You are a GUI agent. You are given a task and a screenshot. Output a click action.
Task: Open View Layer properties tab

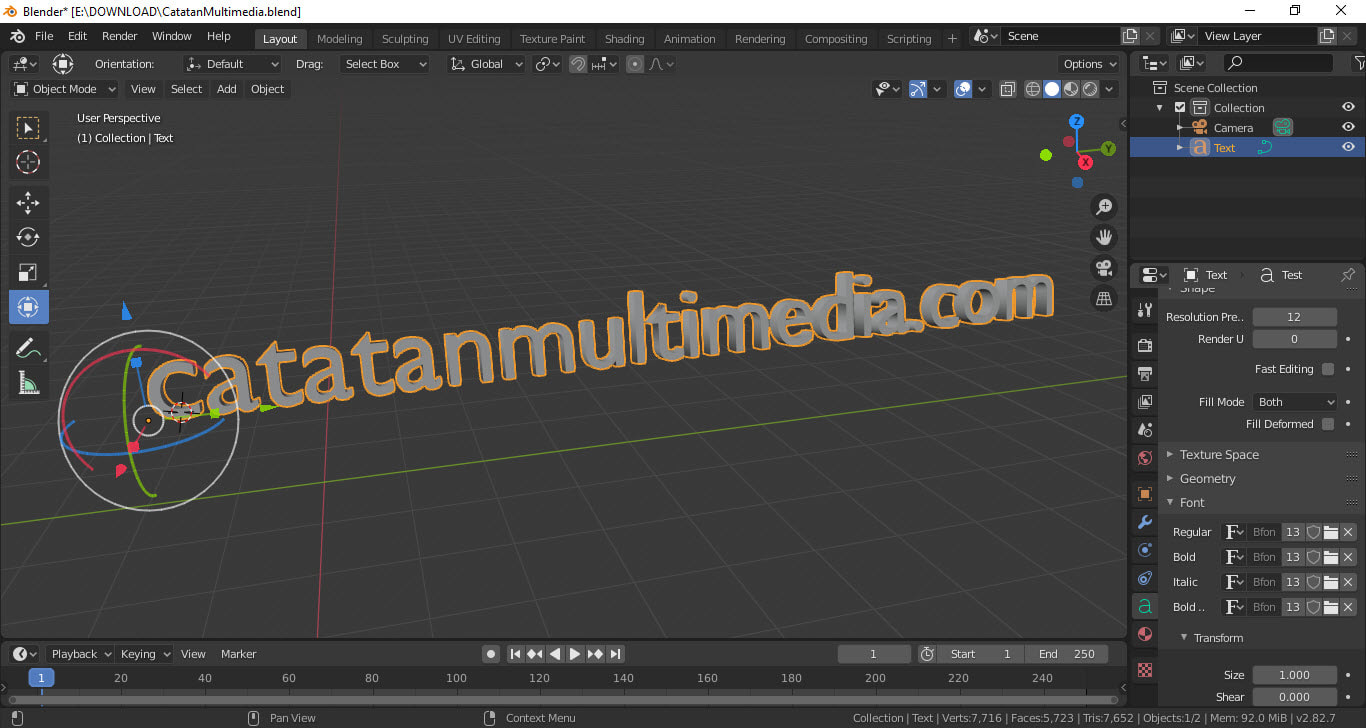point(1145,402)
